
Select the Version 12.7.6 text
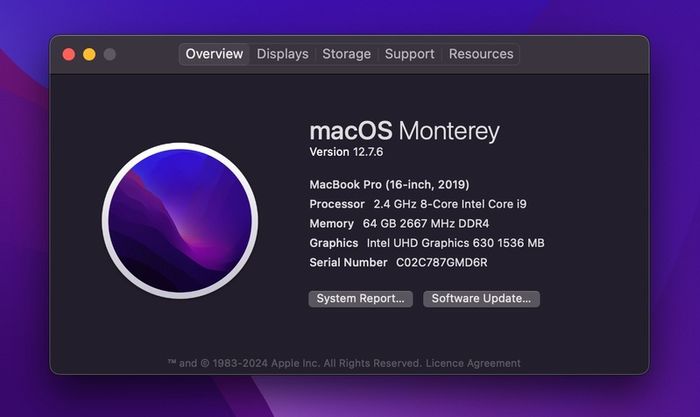click(x=346, y=152)
